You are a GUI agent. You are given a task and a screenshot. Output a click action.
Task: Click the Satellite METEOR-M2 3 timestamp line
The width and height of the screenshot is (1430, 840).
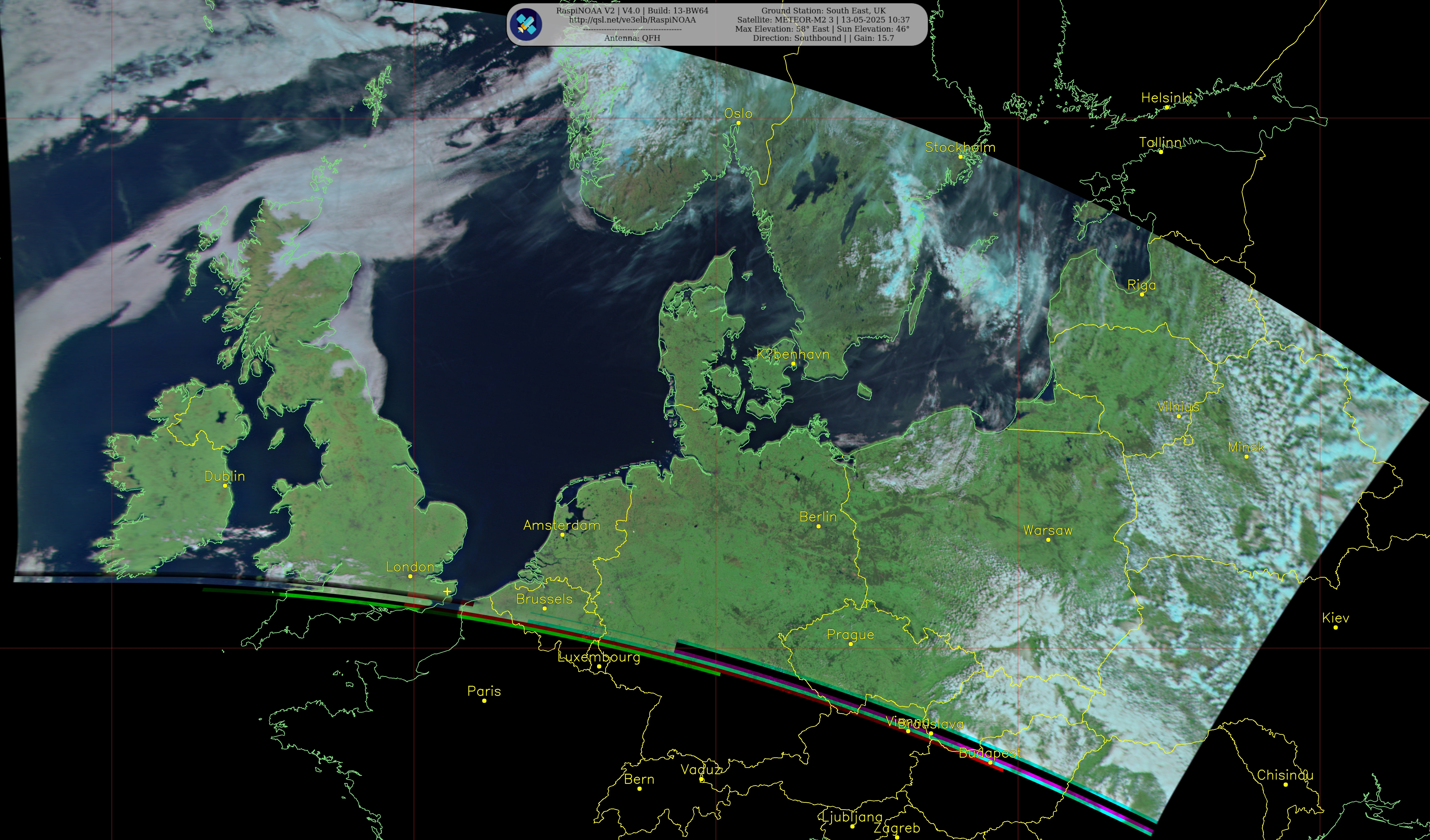click(x=823, y=20)
